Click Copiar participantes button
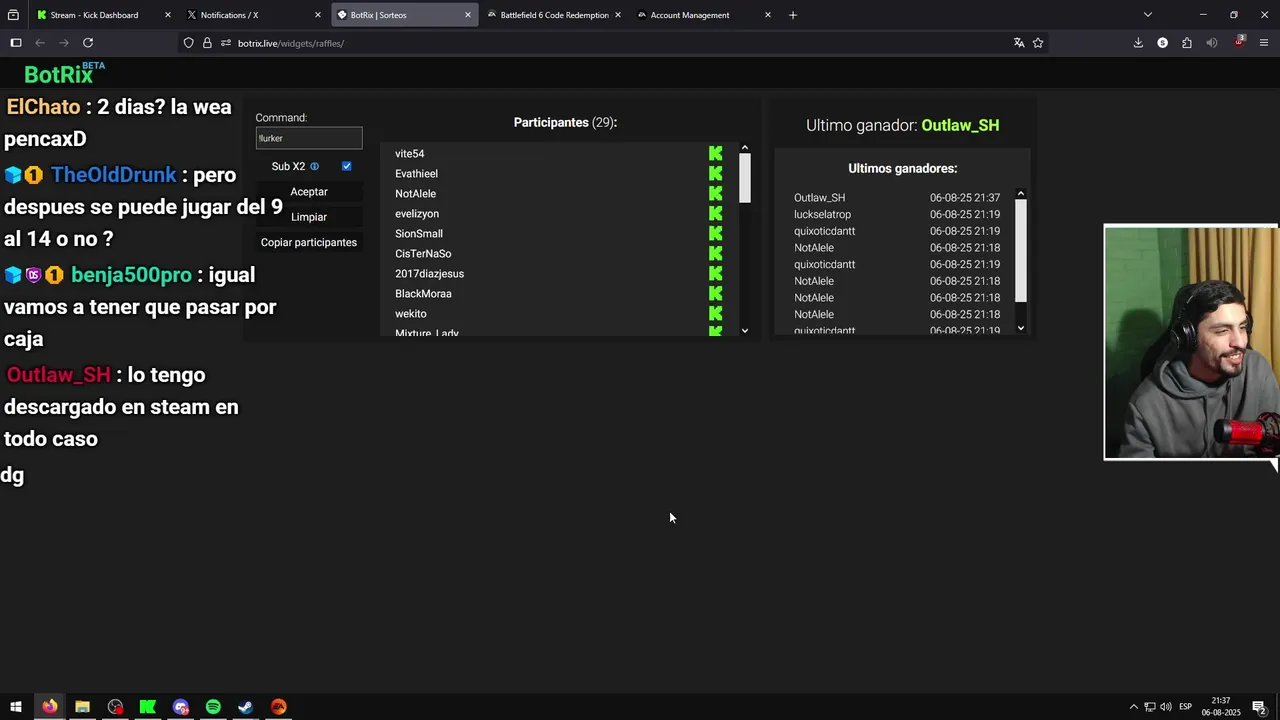Image resolution: width=1280 pixels, height=720 pixels. pos(309,242)
